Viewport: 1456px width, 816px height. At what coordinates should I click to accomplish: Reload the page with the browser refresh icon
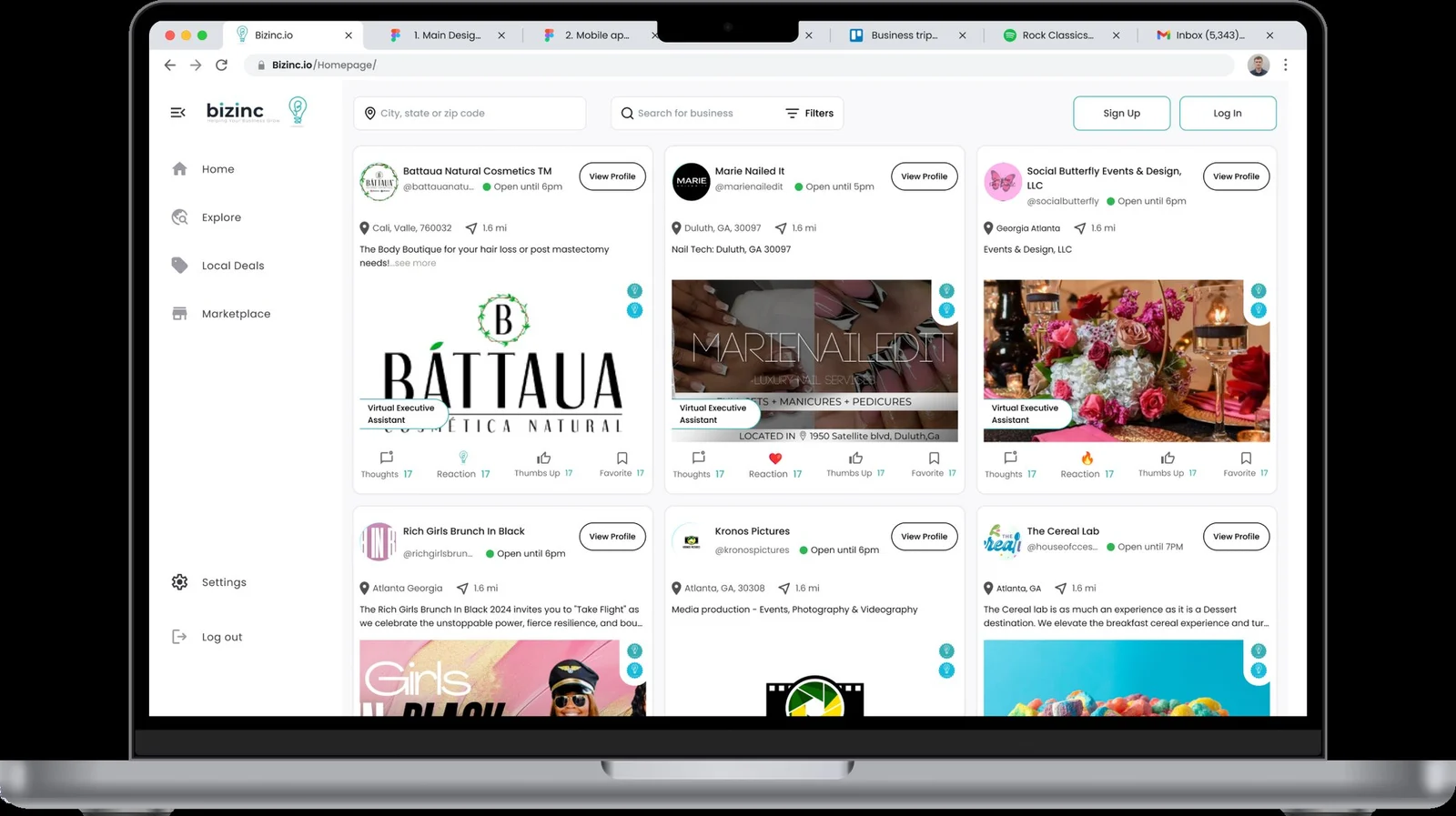click(221, 65)
